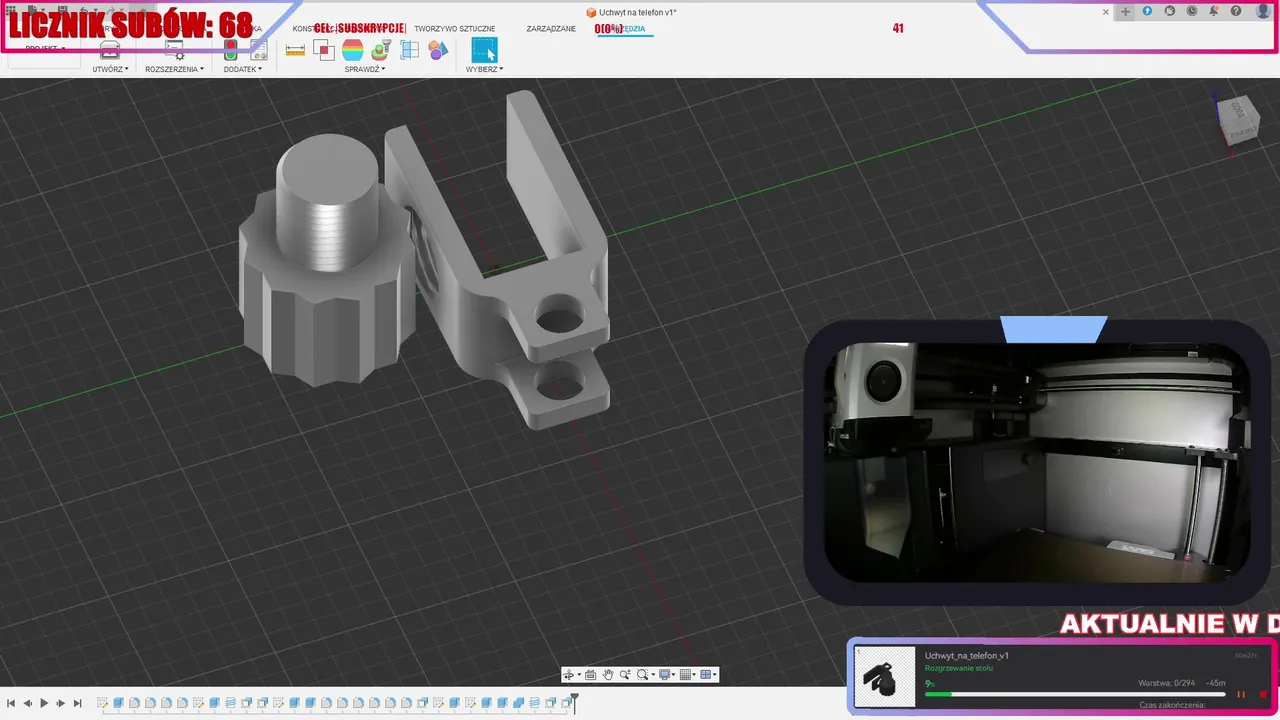Open Display Settings monitor icon
Viewport: 1280px width, 720px height.
664,675
